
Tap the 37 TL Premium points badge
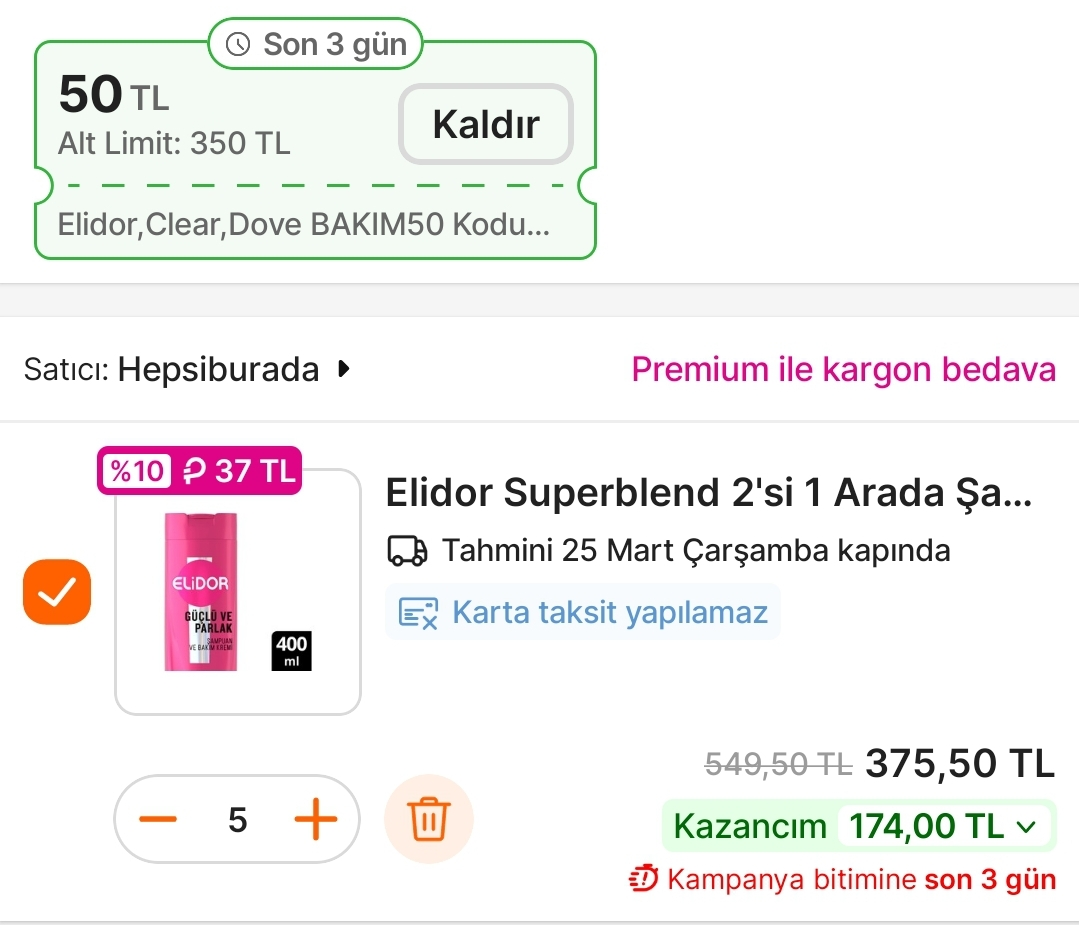pyautogui.click(x=241, y=470)
